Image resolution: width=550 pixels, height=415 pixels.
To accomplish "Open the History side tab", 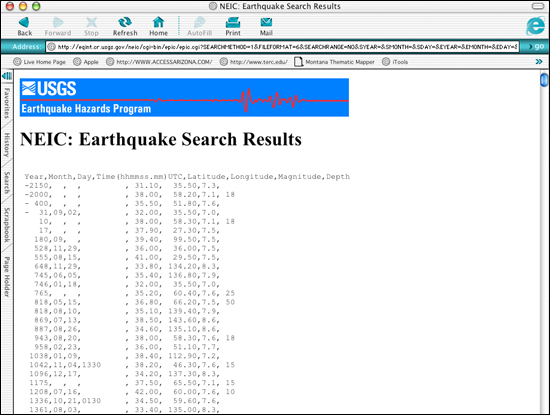I will pyautogui.click(x=7, y=145).
